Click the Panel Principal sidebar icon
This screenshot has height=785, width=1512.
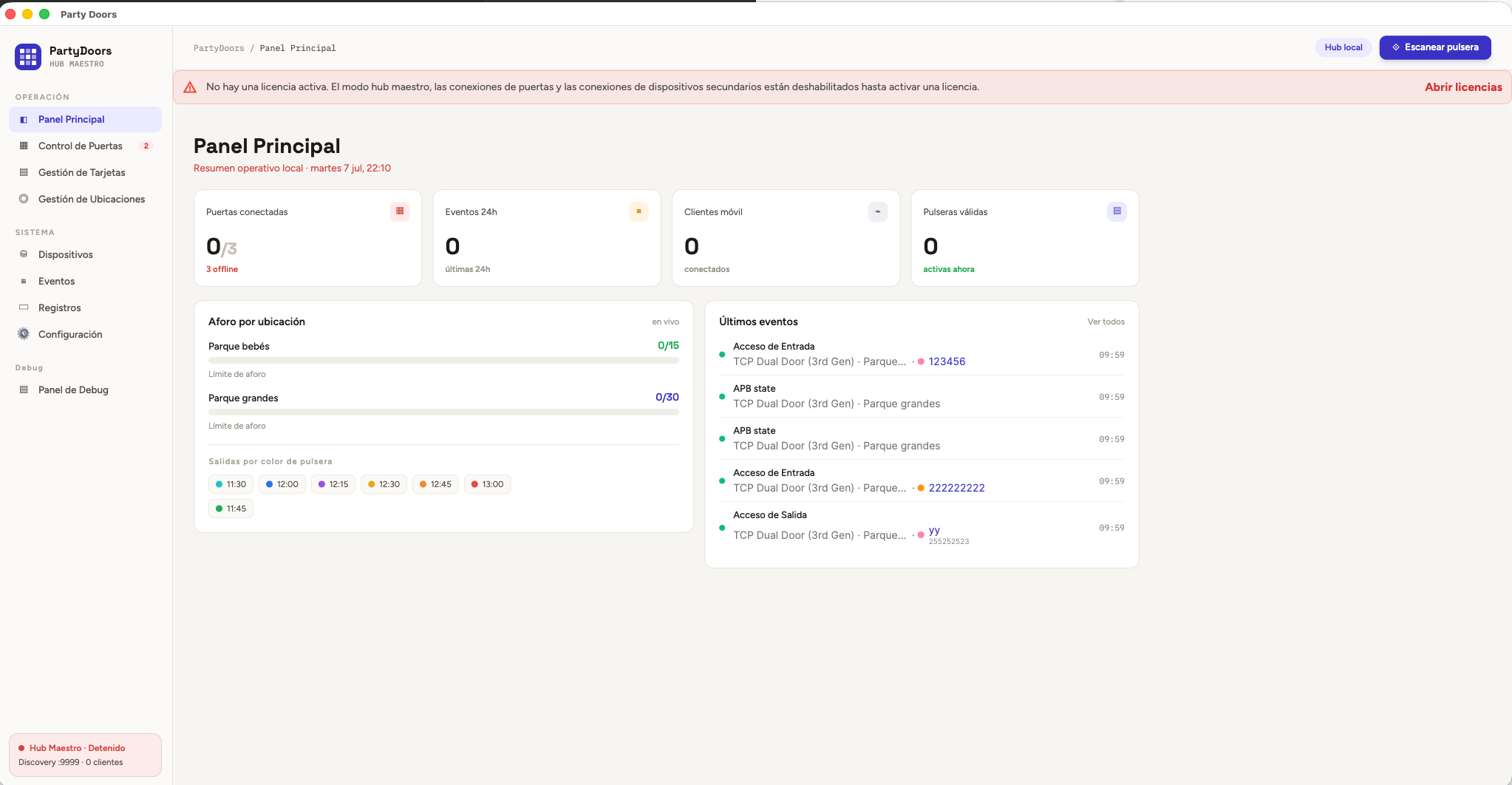pos(24,120)
